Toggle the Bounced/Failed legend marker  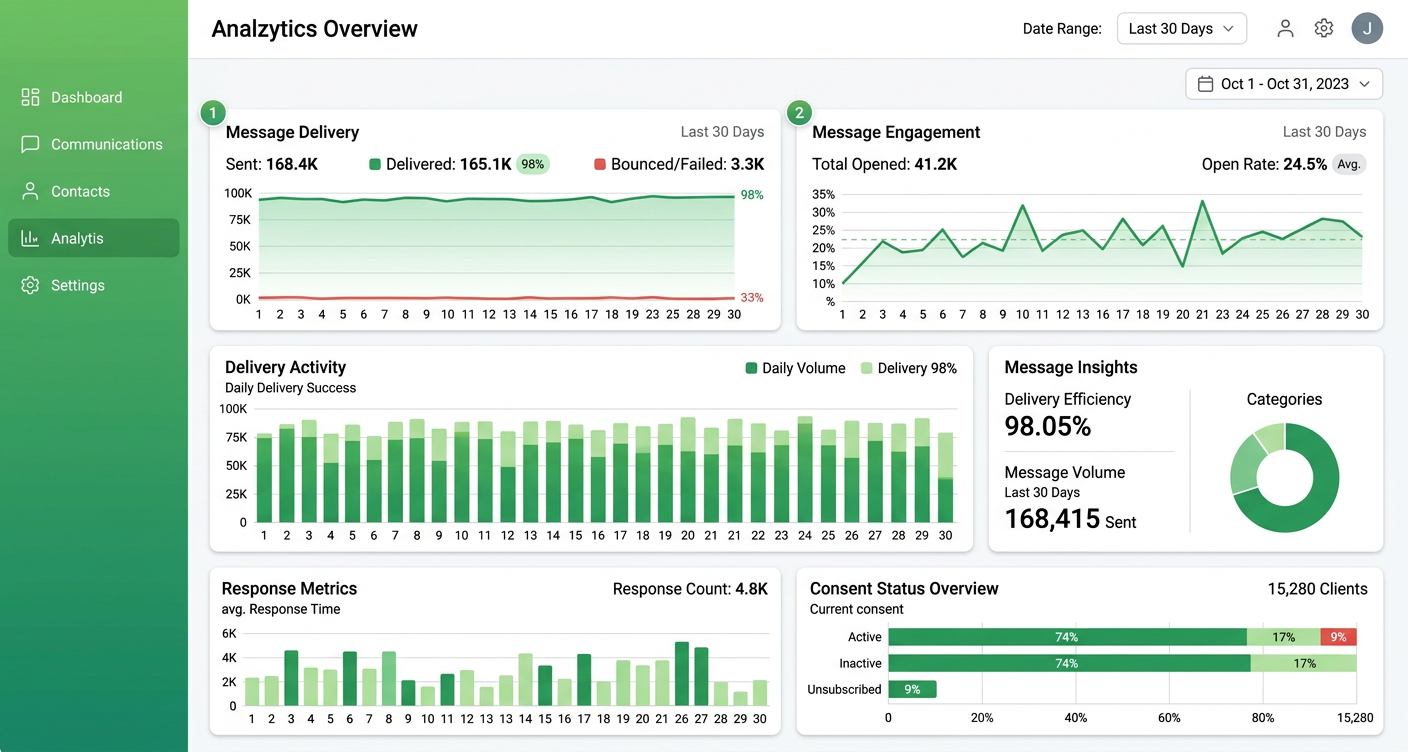coord(600,164)
